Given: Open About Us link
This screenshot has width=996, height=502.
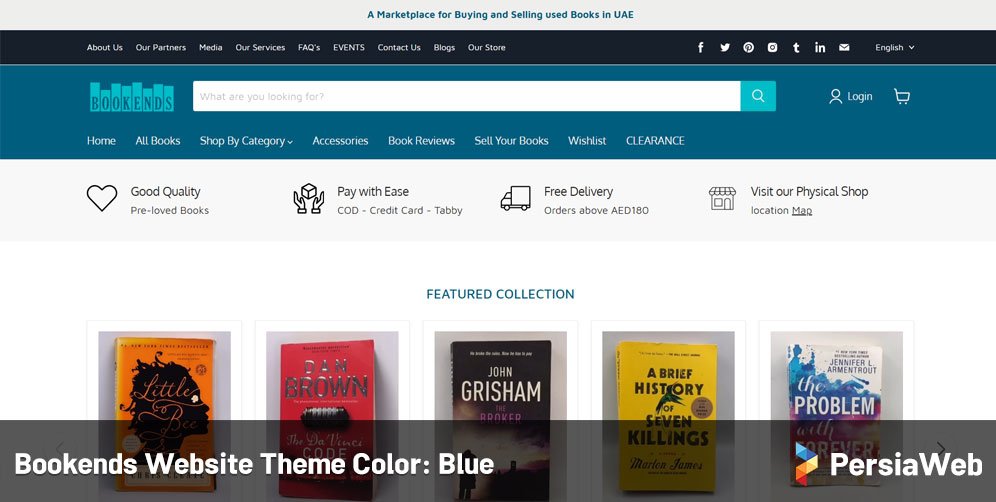Looking at the screenshot, I should pyautogui.click(x=105, y=48).
